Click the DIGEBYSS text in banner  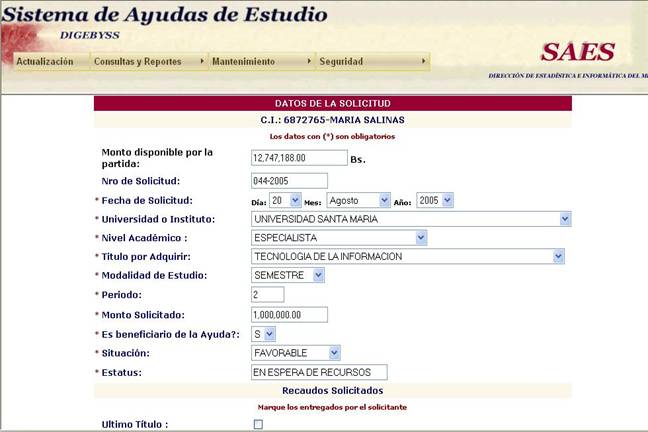tap(90, 35)
